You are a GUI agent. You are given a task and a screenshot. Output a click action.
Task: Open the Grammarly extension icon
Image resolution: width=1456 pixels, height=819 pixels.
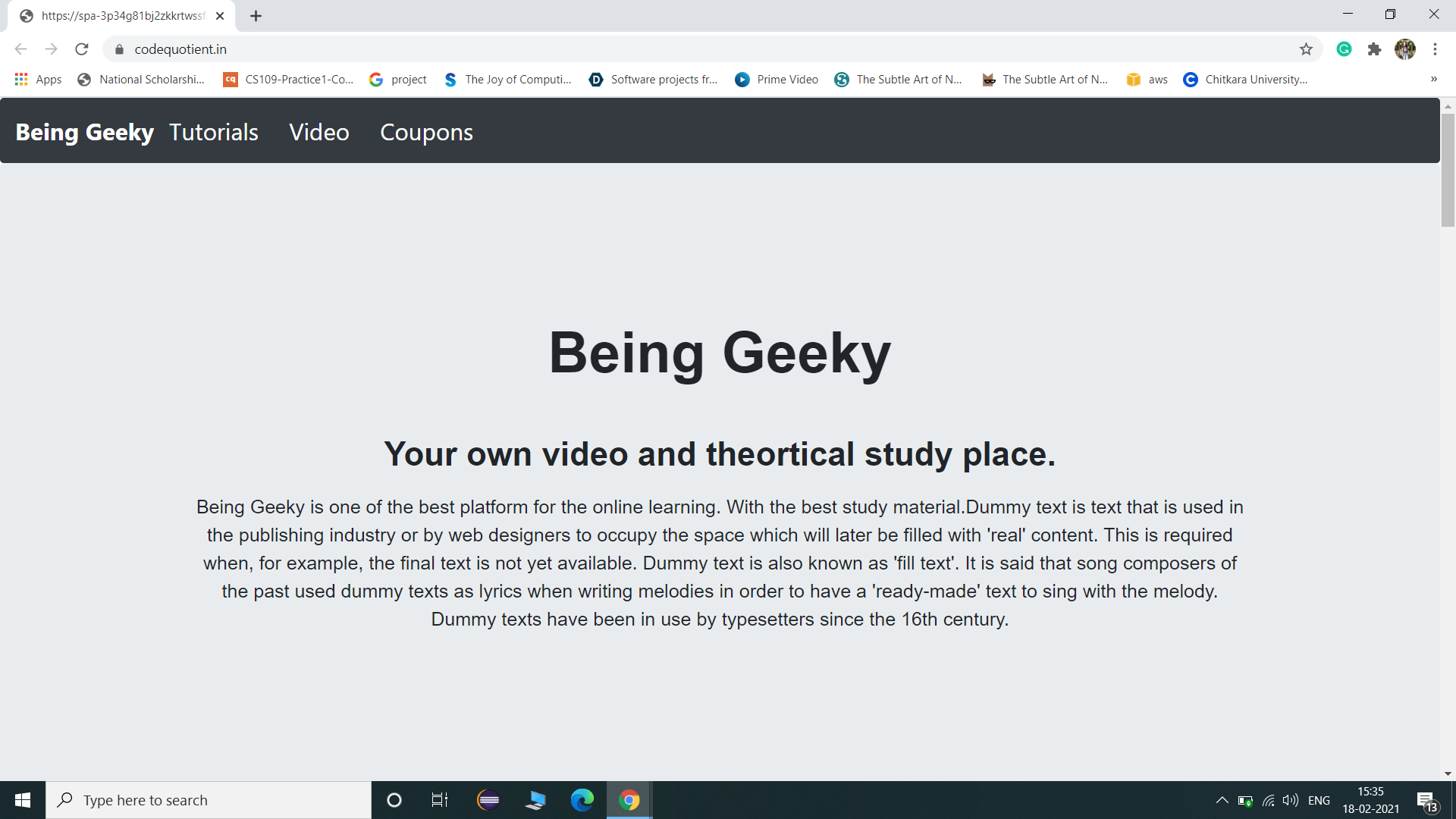1344,49
